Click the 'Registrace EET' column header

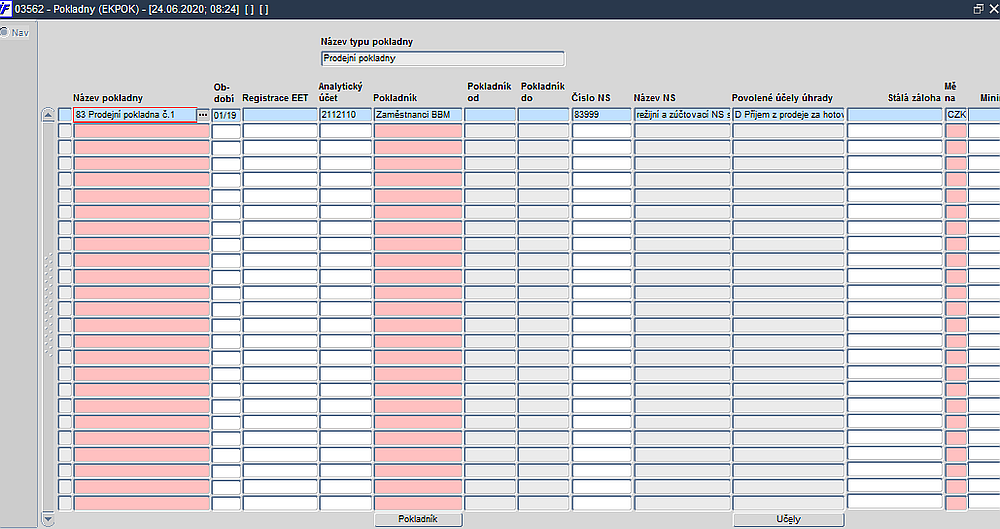275,98
